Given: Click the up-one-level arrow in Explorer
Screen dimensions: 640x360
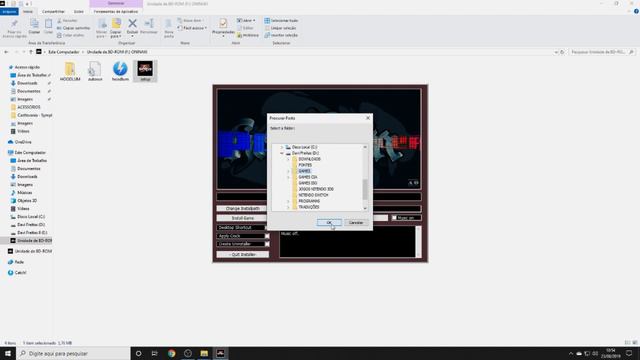Looking at the screenshot, I should tap(31, 52).
